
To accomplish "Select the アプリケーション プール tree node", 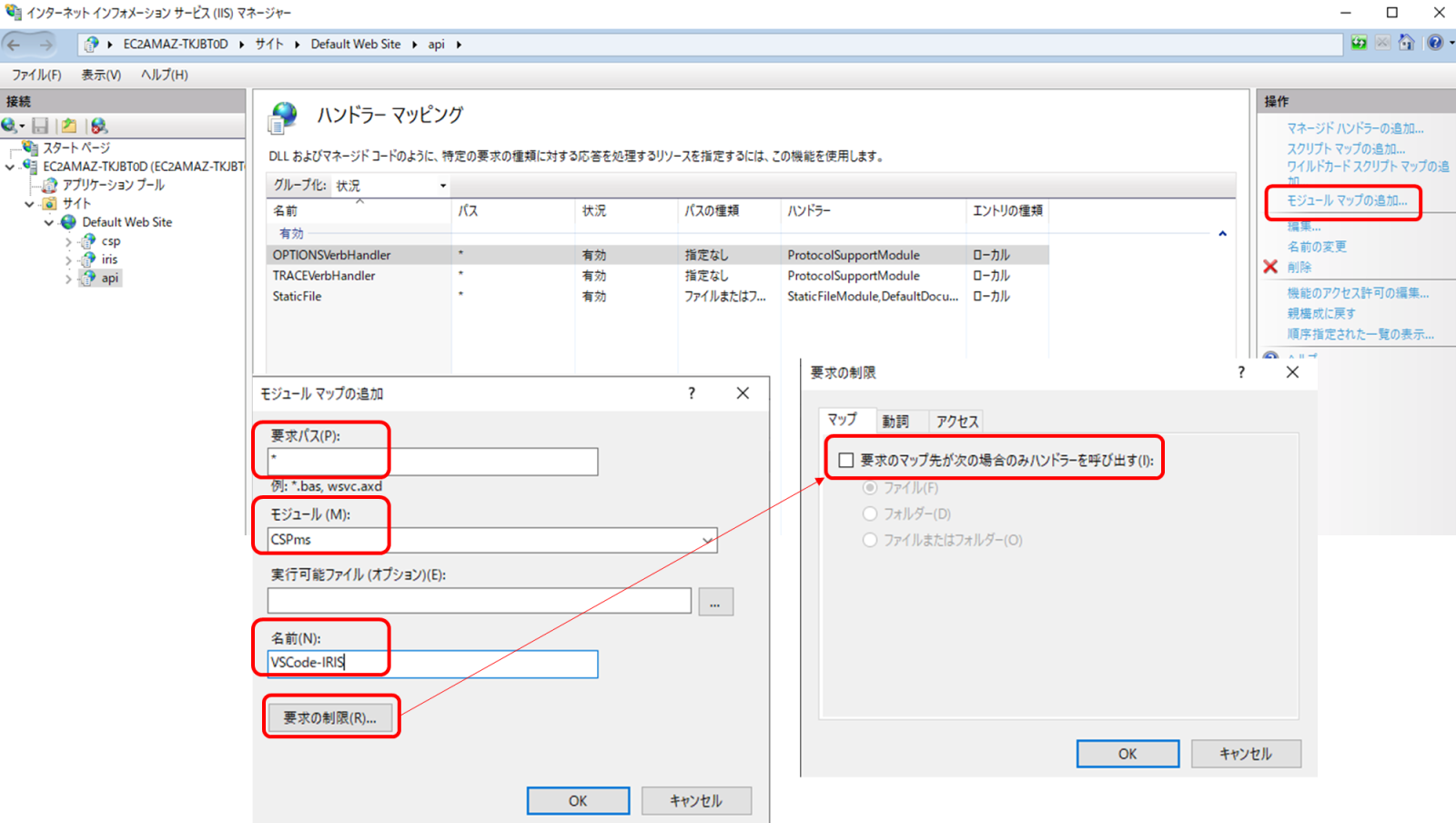I will (x=113, y=185).
